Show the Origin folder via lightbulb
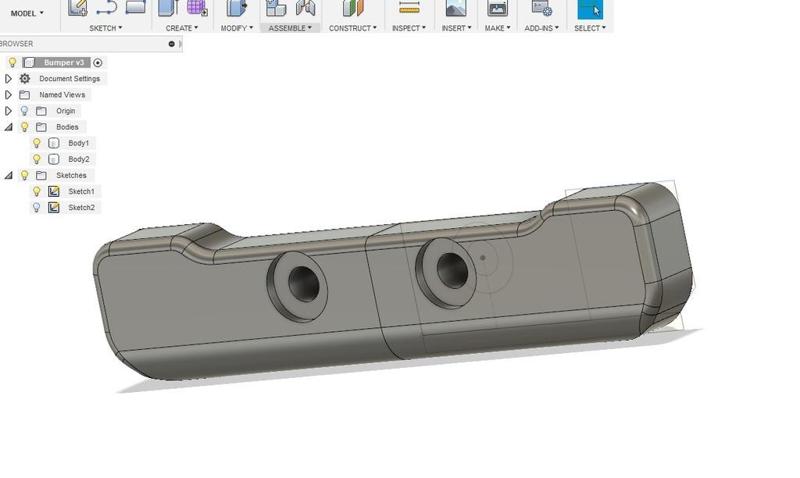The image size is (800, 478). click(24, 111)
